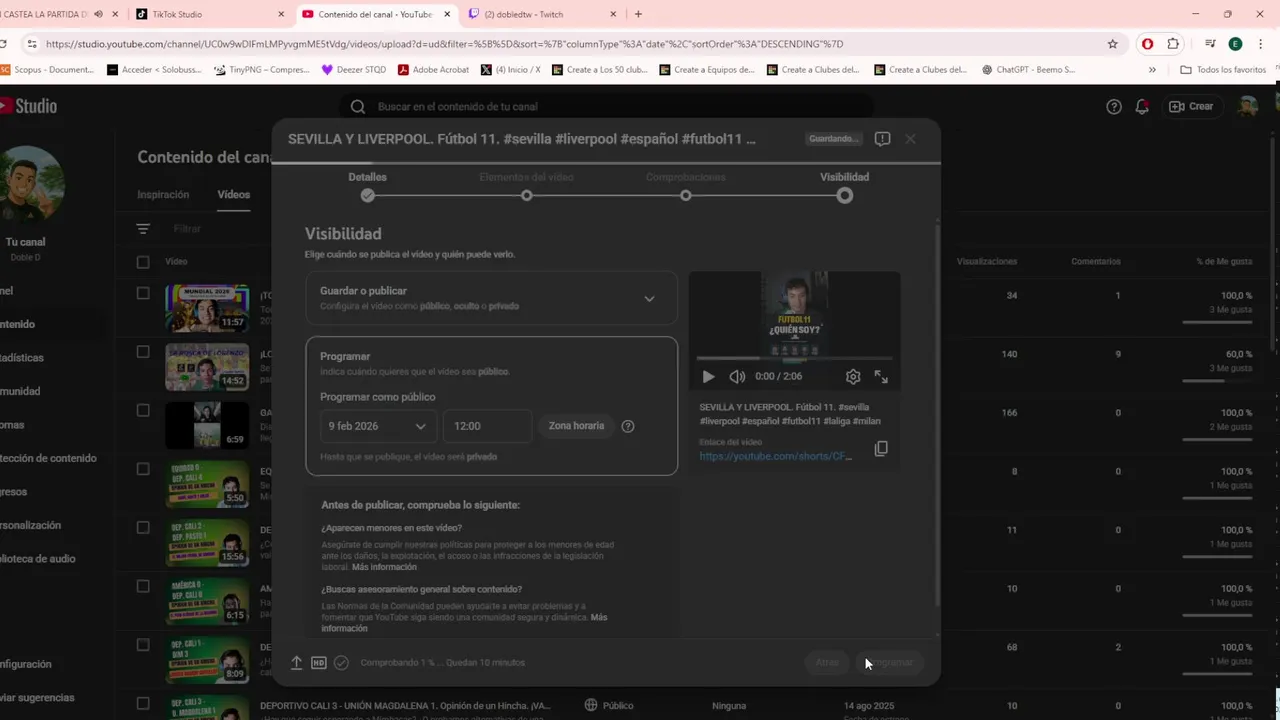Open the notifications bell

coord(1142,106)
